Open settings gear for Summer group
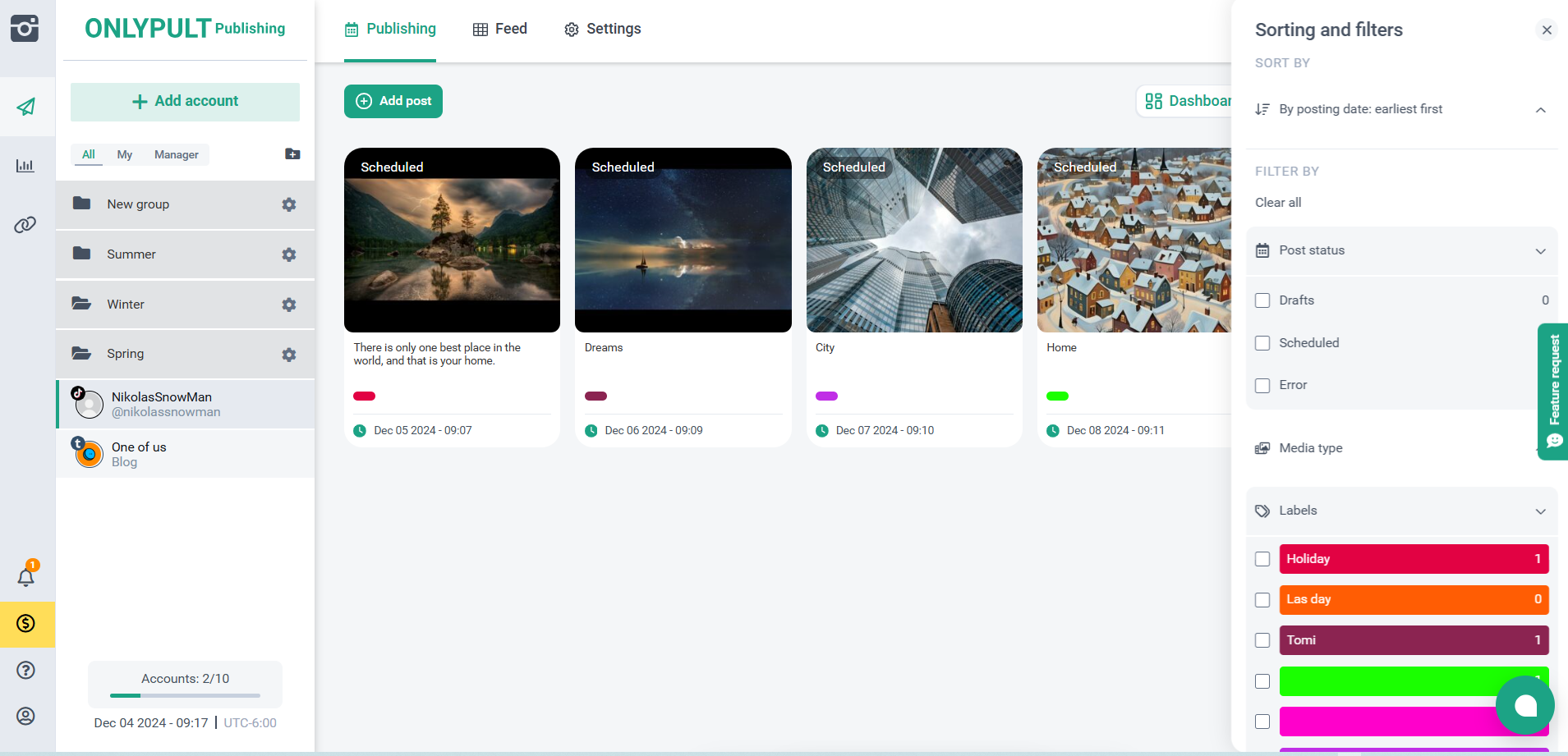 289,254
